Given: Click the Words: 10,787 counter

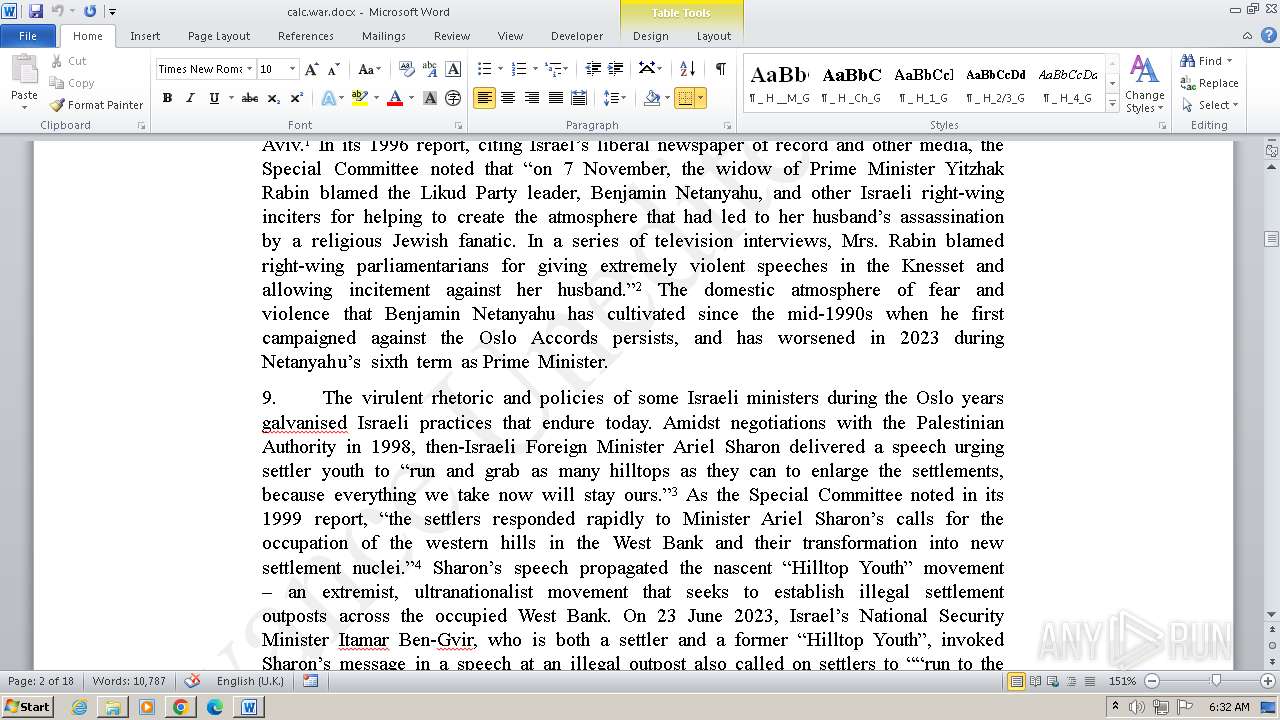Looking at the screenshot, I should point(129,681).
